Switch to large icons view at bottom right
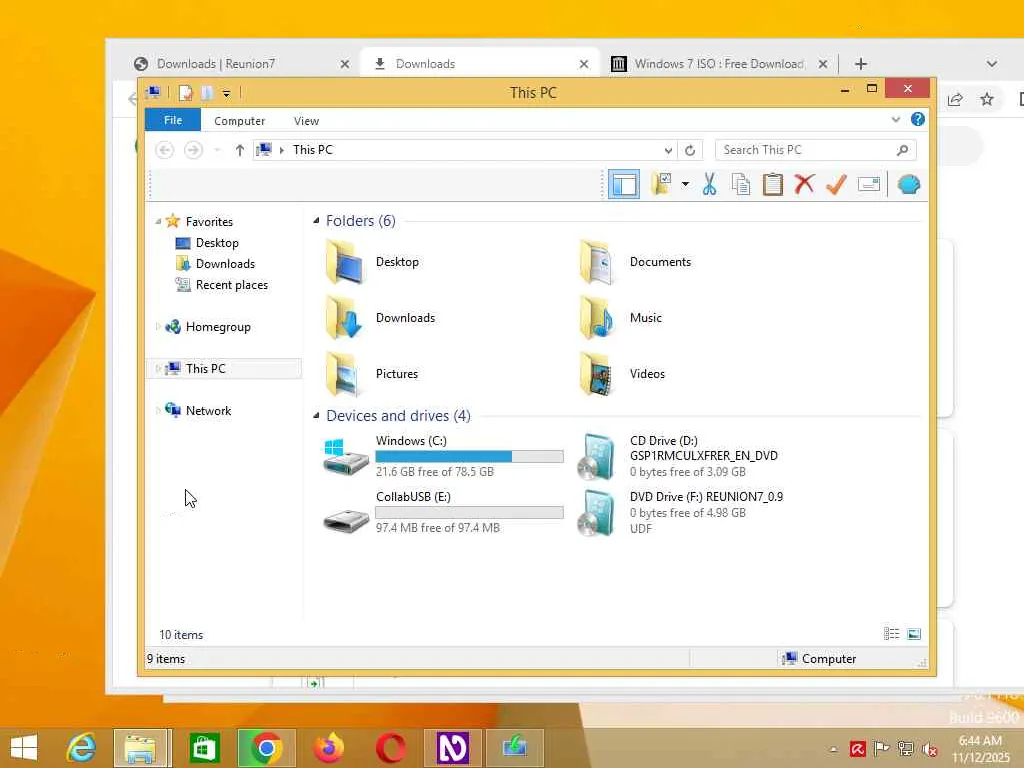1024x768 pixels. coord(914,633)
